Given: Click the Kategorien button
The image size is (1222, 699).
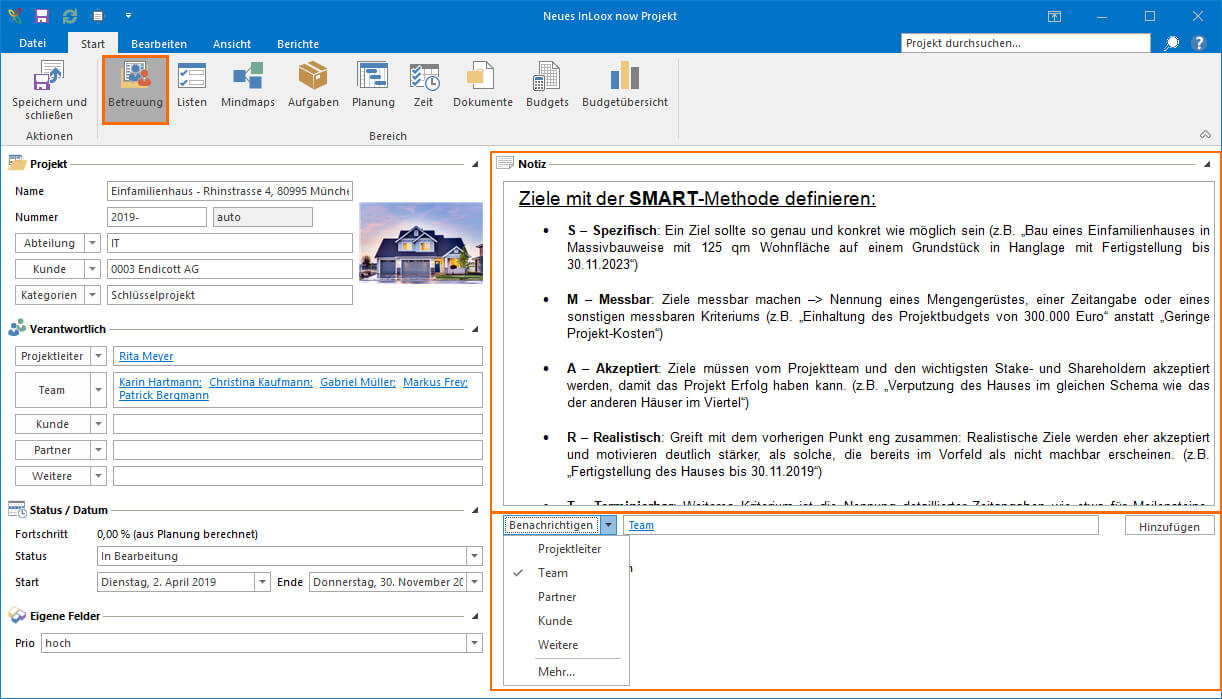Looking at the screenshot, I should (x=49, y=295).
